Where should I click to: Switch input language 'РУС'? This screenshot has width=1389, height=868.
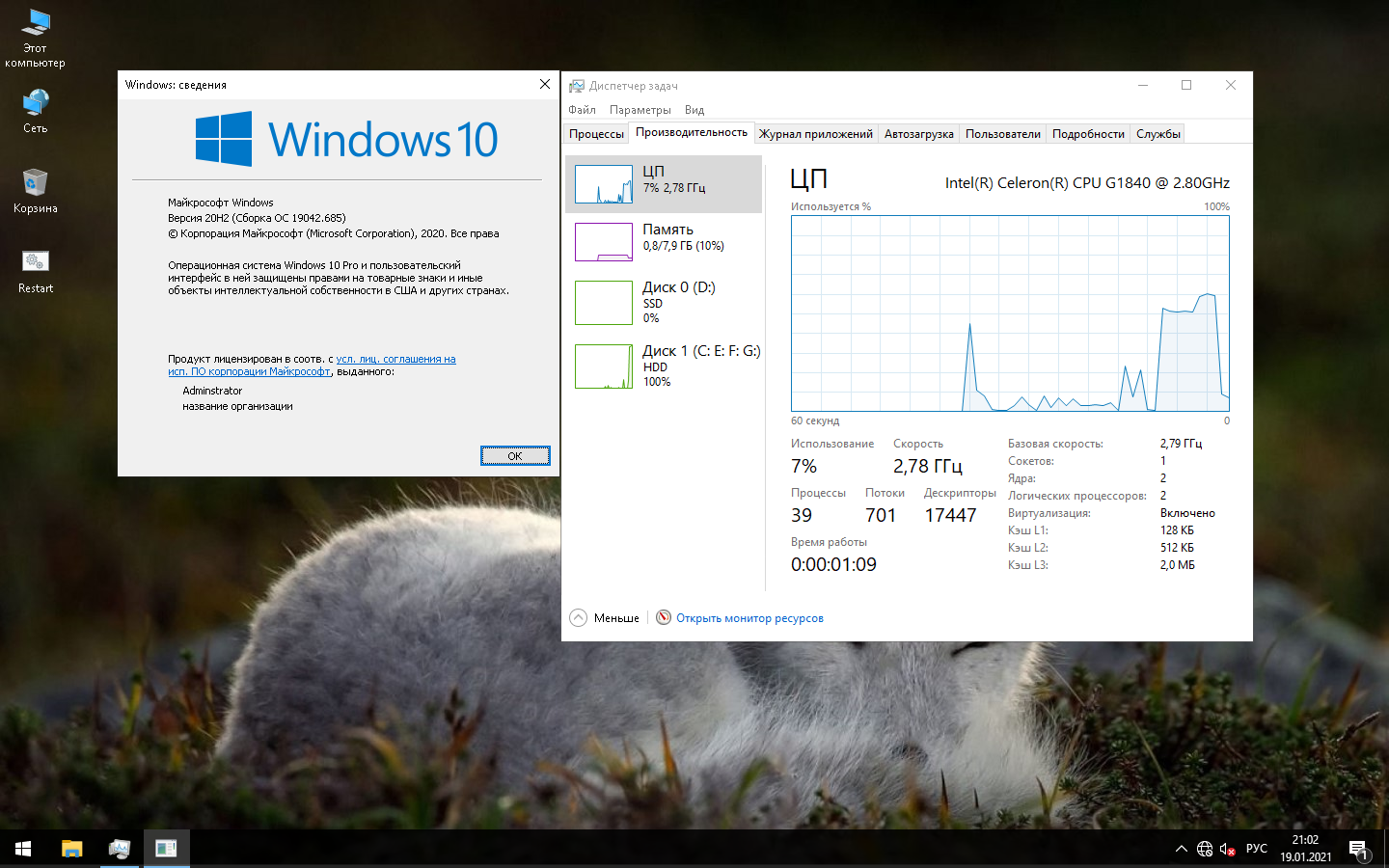1257,849
